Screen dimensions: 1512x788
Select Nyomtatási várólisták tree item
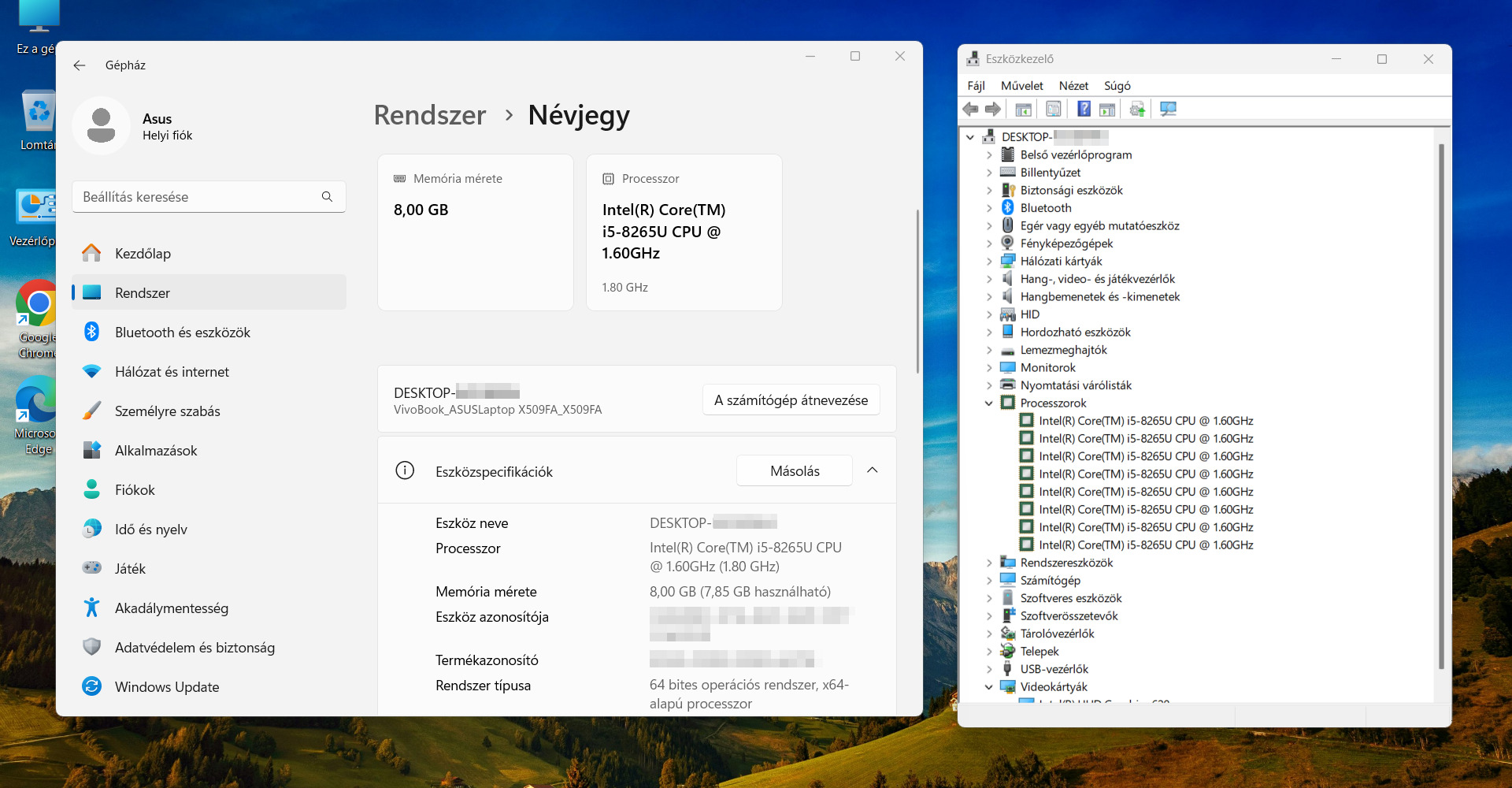pyautogui.click(x=1076, y=385)
